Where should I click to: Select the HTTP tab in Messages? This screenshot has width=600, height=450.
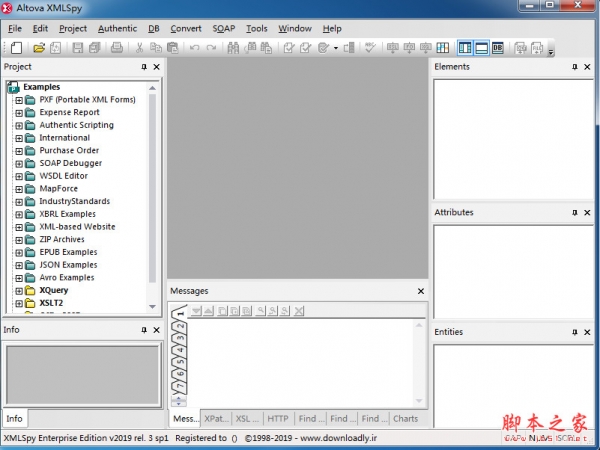pyautogui.click(x=278, y=419)
